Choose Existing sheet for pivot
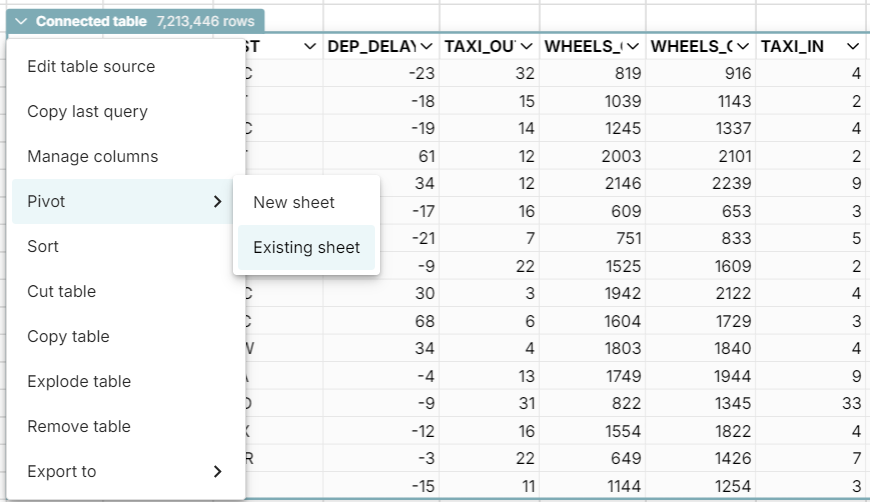 306,248
